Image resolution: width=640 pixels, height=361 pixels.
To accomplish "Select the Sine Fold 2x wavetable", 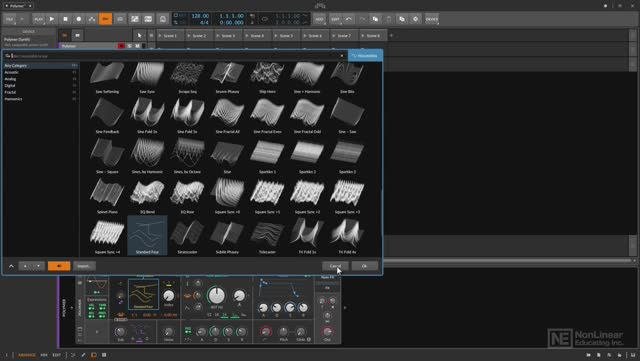I will point(147,116).
